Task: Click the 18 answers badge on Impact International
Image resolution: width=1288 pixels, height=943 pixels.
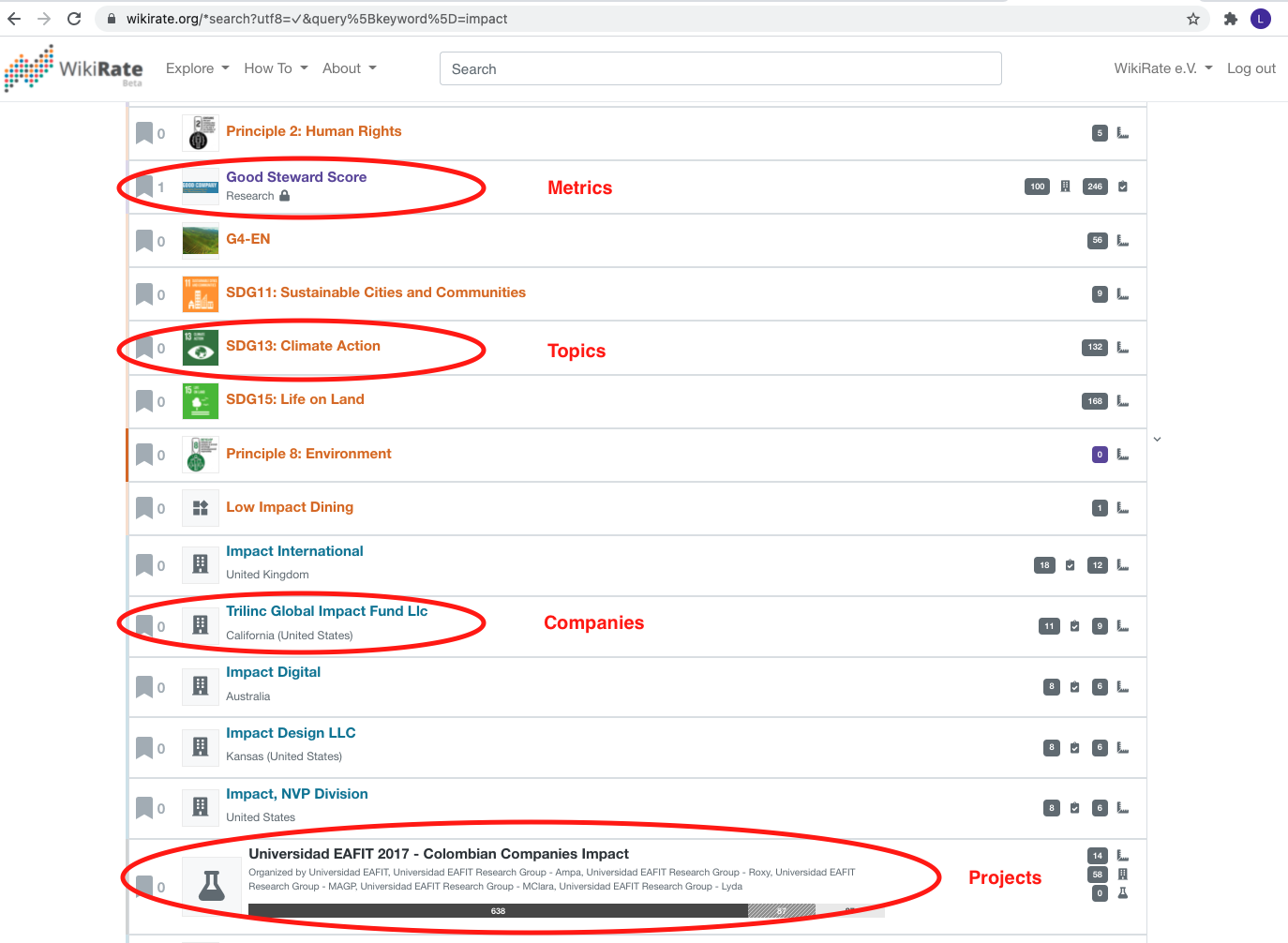Action: (x=1044, y=565)
